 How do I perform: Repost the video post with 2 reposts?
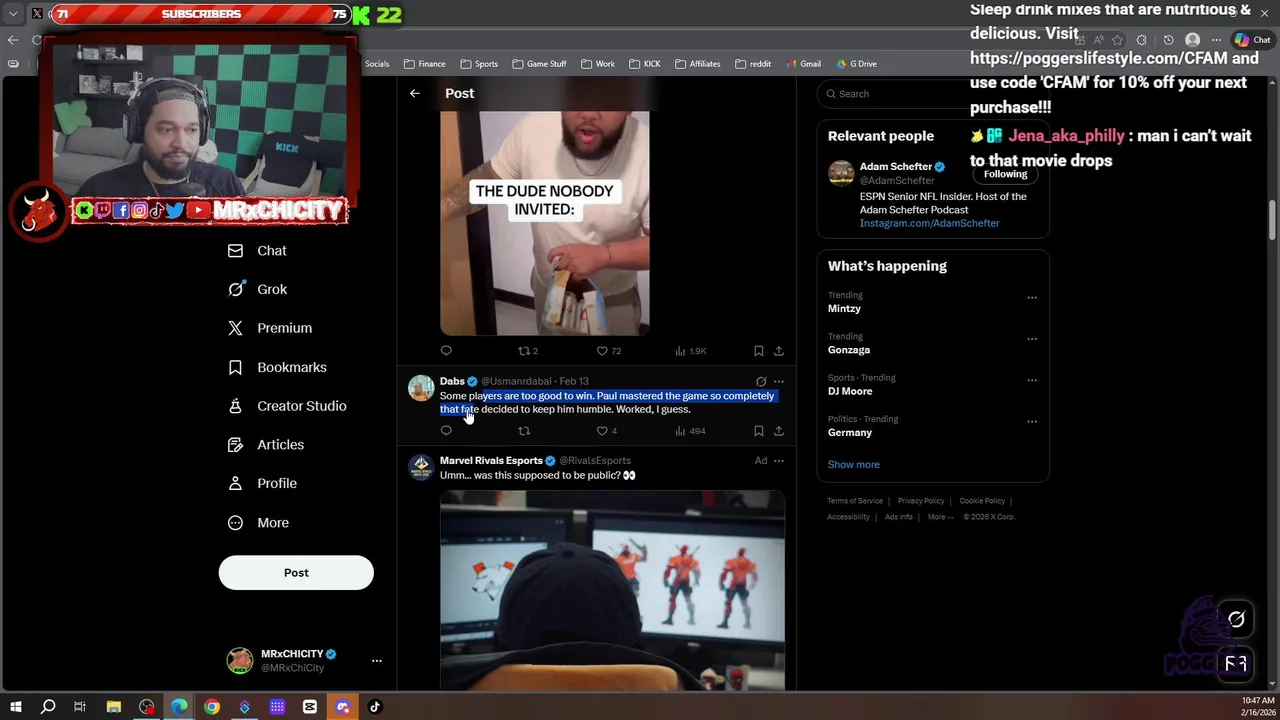527,351
